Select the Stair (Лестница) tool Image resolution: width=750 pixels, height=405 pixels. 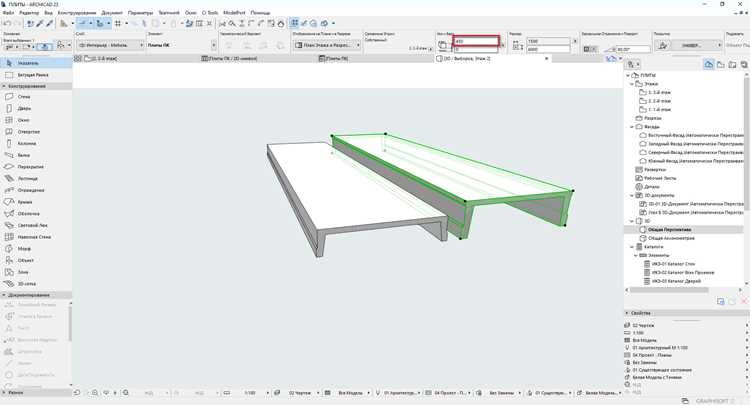click(x=36, y=178)
